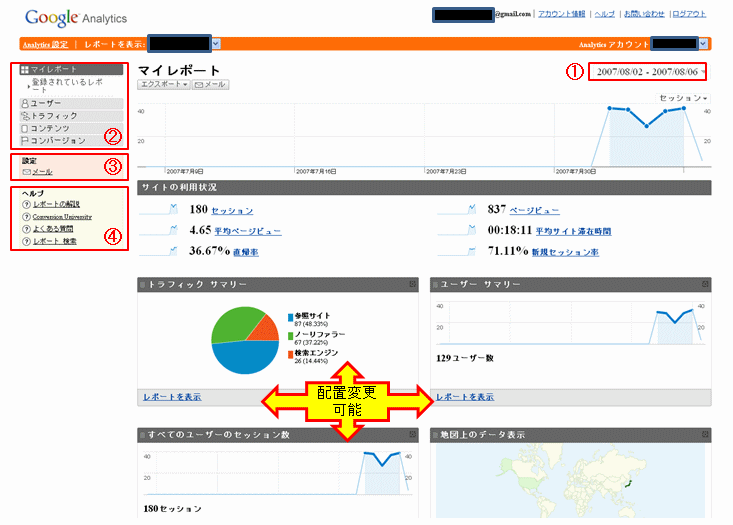Close the 地図上のデータ表示 widget
The height and width of the screenshot is (525, 733).
point(705,435)
